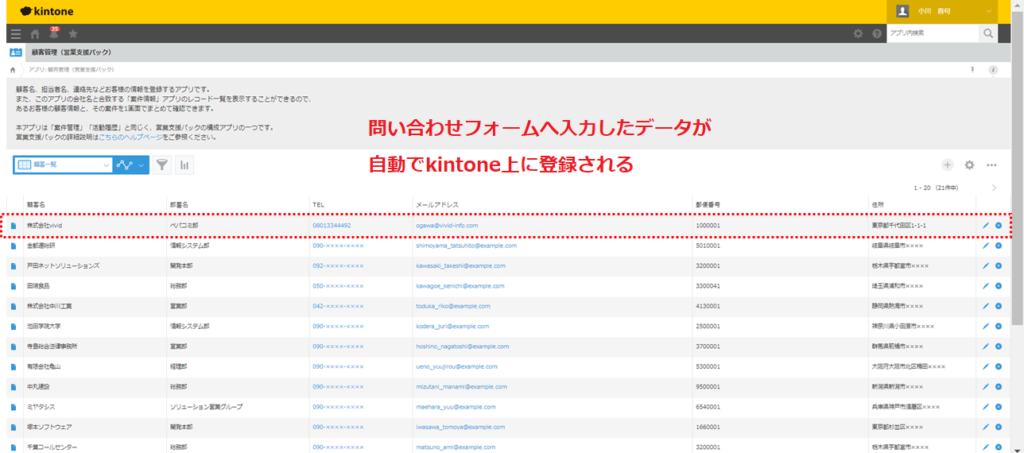Click the phone 050-××××-×××× link

(338, 286)
